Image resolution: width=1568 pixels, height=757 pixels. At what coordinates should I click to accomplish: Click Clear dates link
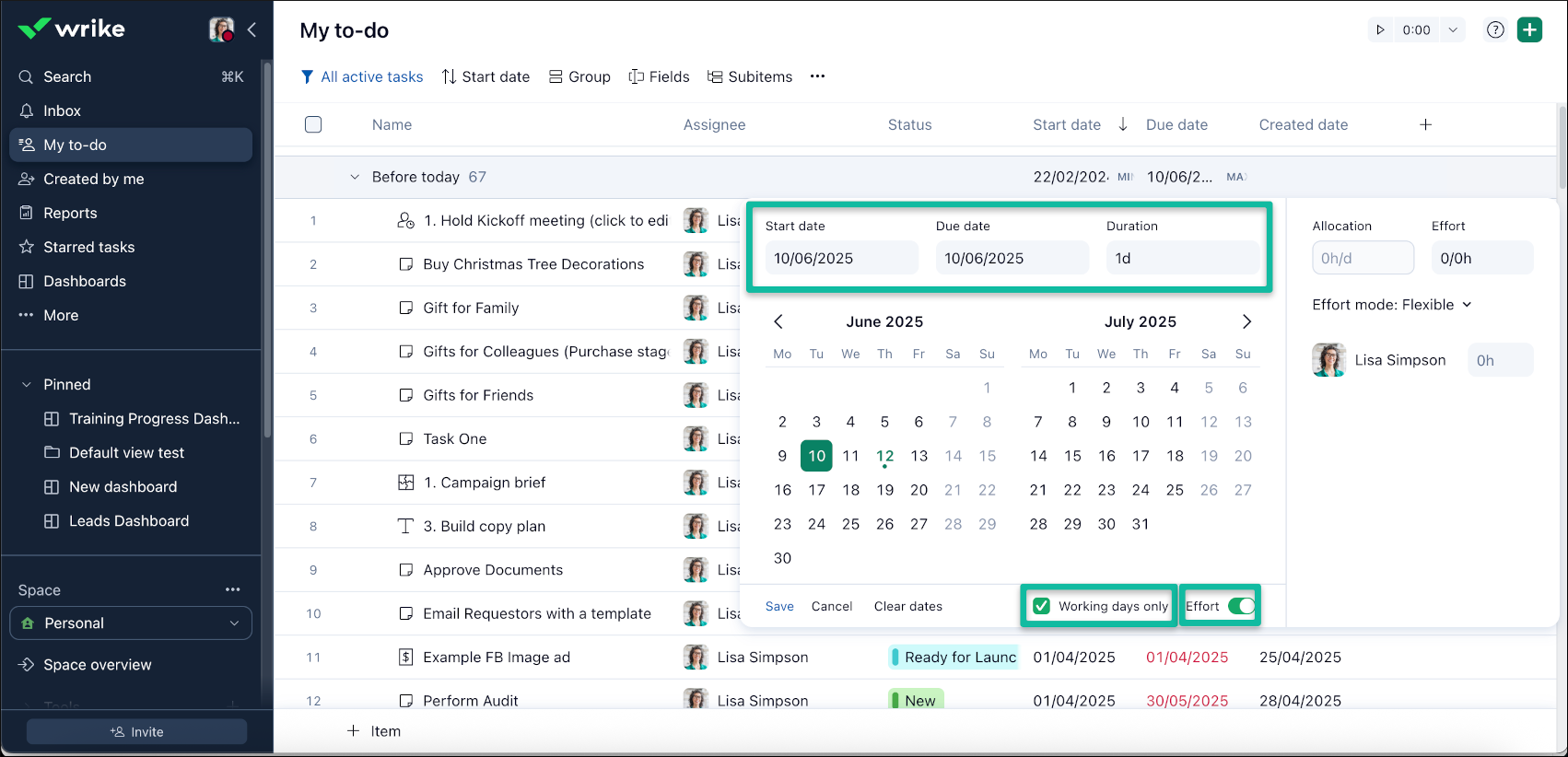point(907,606)
